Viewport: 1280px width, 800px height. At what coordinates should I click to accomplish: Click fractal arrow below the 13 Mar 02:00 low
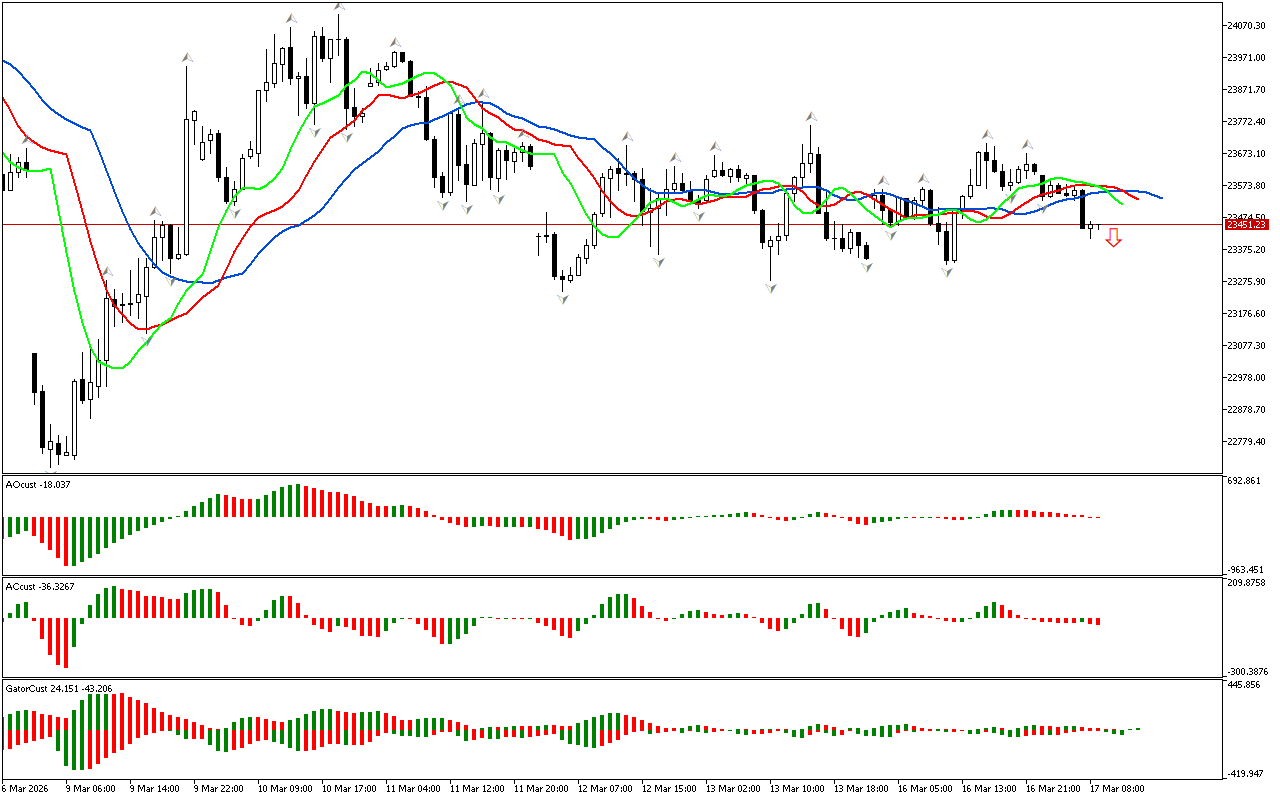coord(771,287)
